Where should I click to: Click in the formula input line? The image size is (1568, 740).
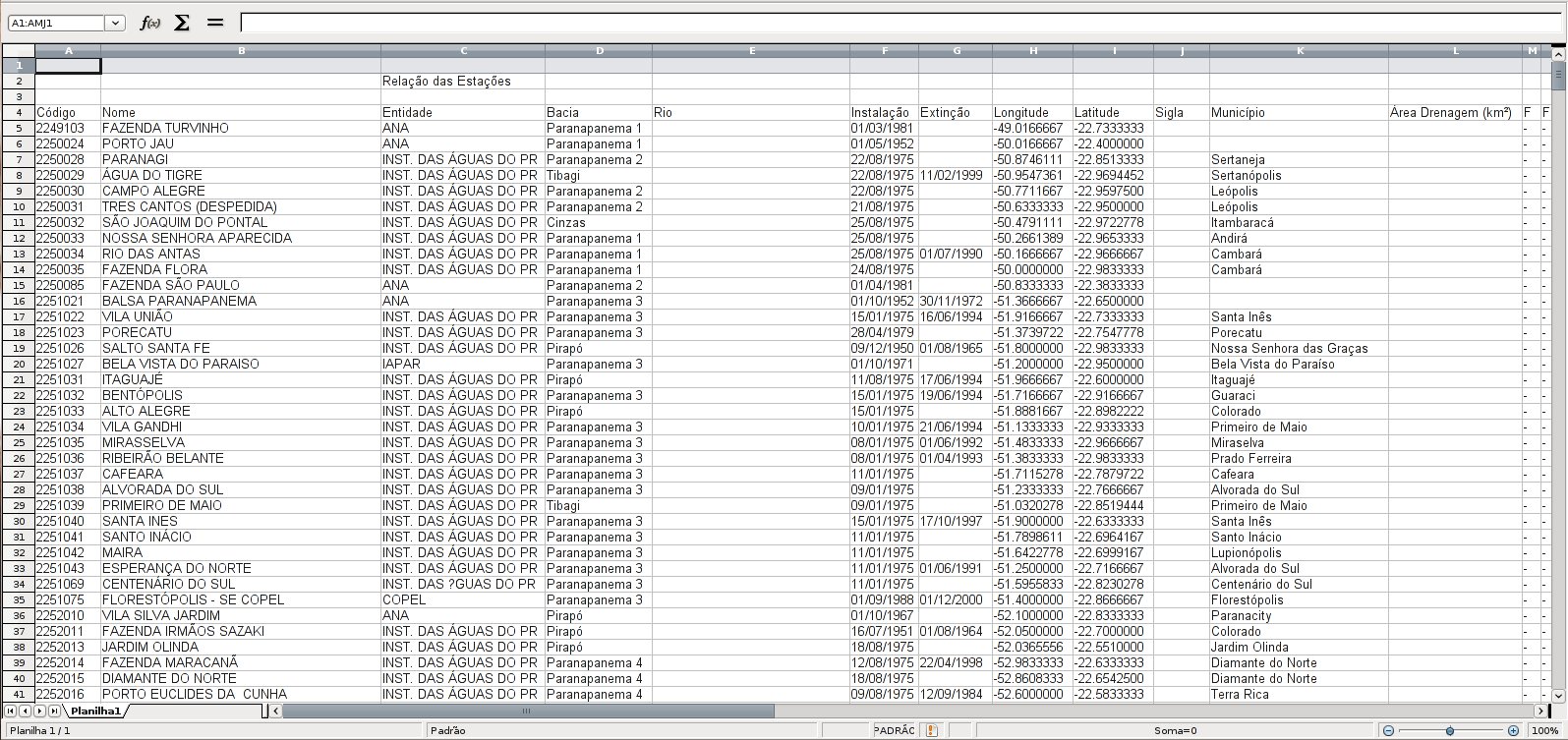(x=885, y=23)
